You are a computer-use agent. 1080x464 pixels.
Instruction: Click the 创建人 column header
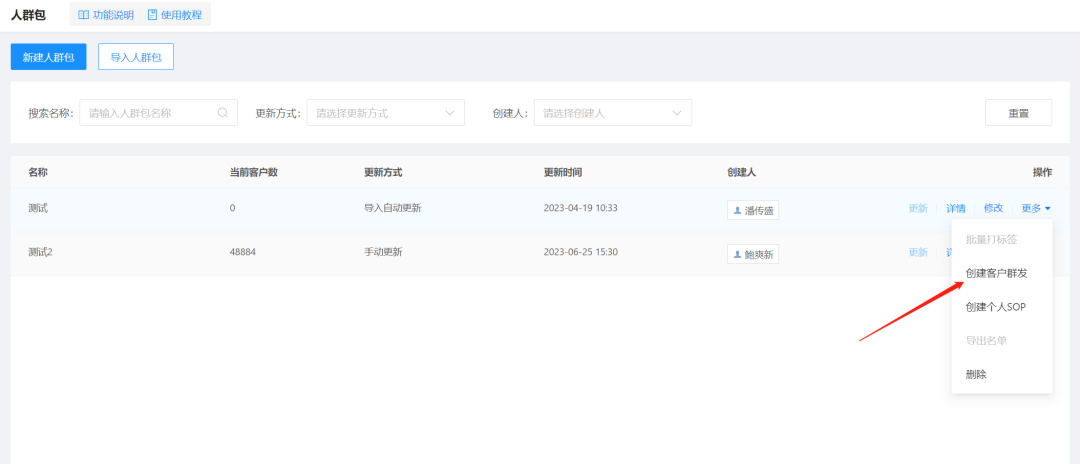point(742,172)
